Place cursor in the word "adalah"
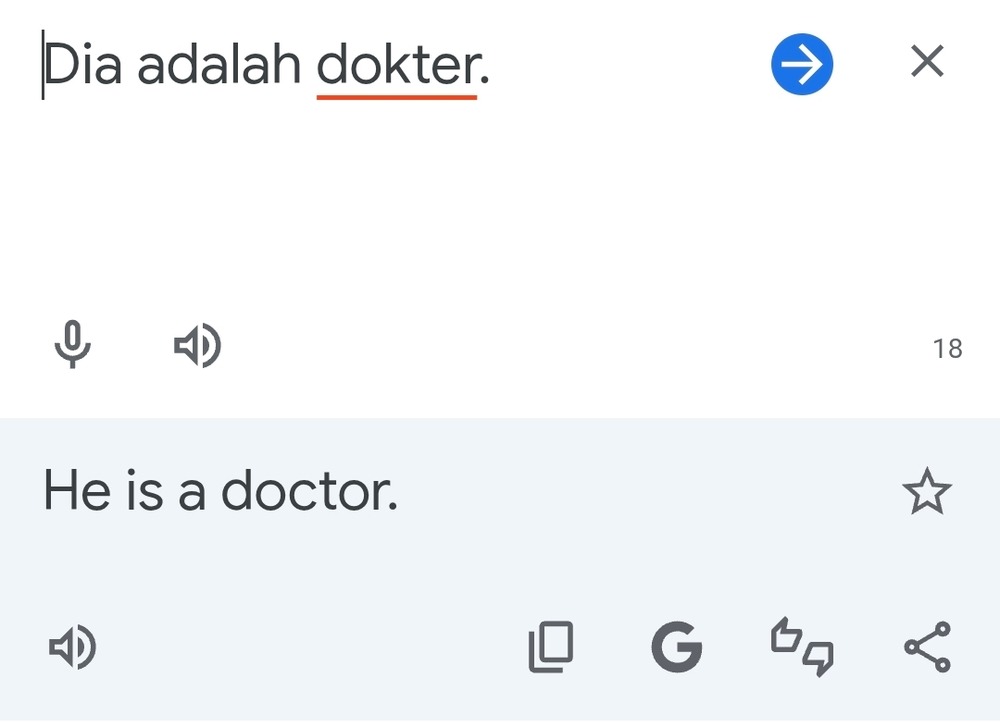This screenshot has width=1000, height=727. pyautogui.click(x=218, y=66)
